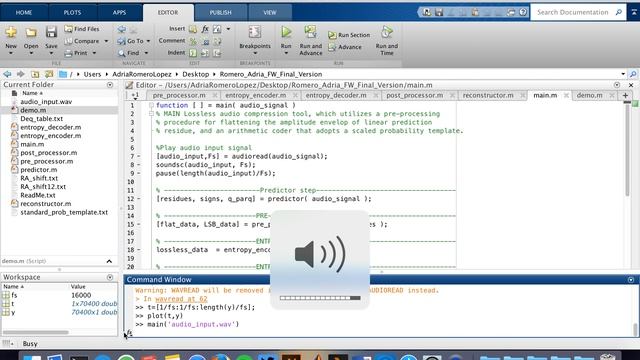Viewport: 640px width, 360px height.
Task: Click Desktop in the path breadcrumb
Action: pyautogui.click(x=196, y=74)
